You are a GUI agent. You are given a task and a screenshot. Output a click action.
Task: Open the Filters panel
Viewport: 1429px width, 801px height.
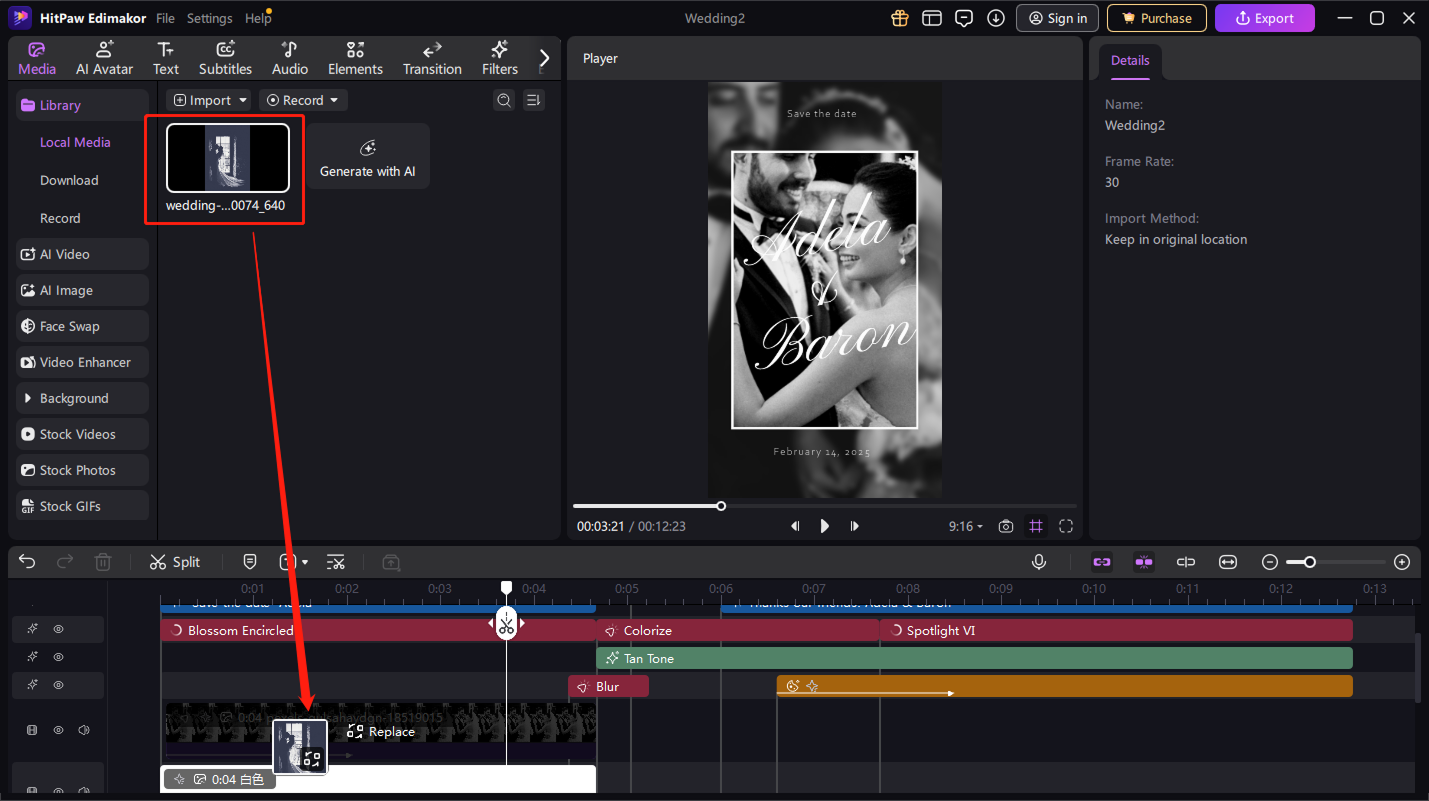pyautogui.click(x=499, y=57)
